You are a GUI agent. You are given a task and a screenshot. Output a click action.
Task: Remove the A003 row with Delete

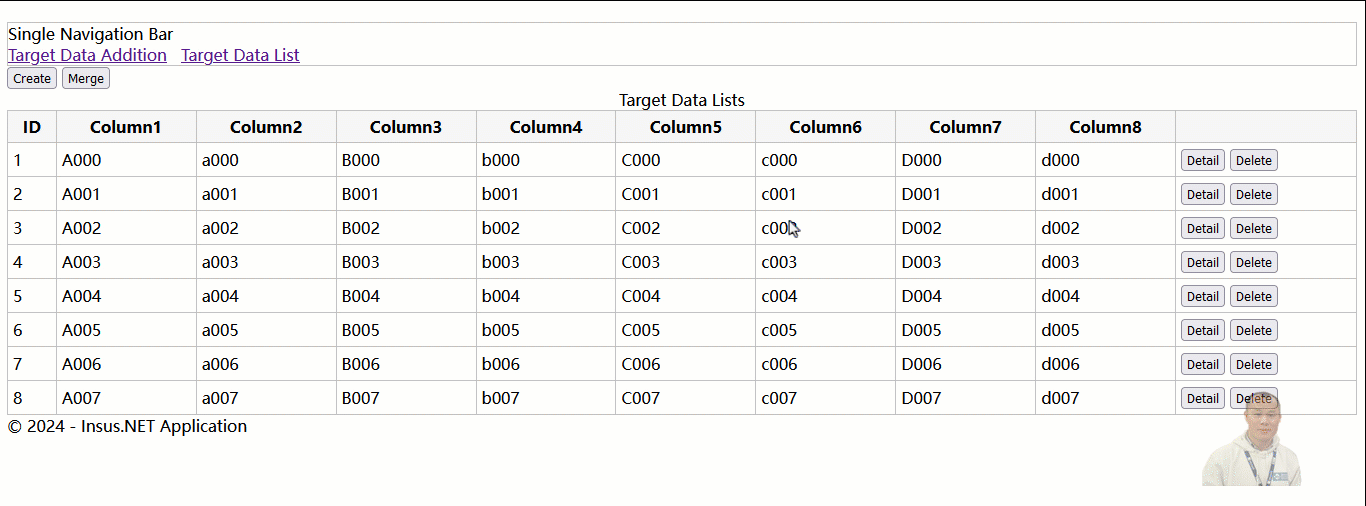[x=1254, y=262]
